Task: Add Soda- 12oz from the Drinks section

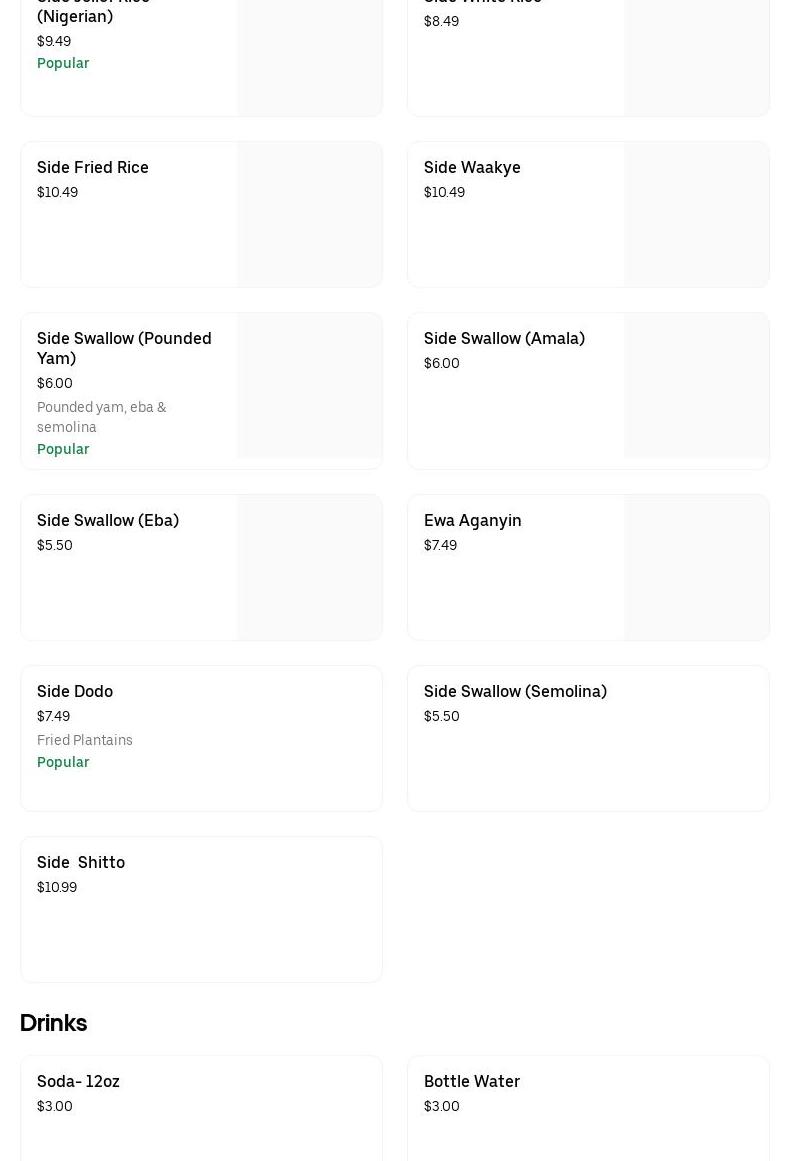Action: (x=78, y=1082)
